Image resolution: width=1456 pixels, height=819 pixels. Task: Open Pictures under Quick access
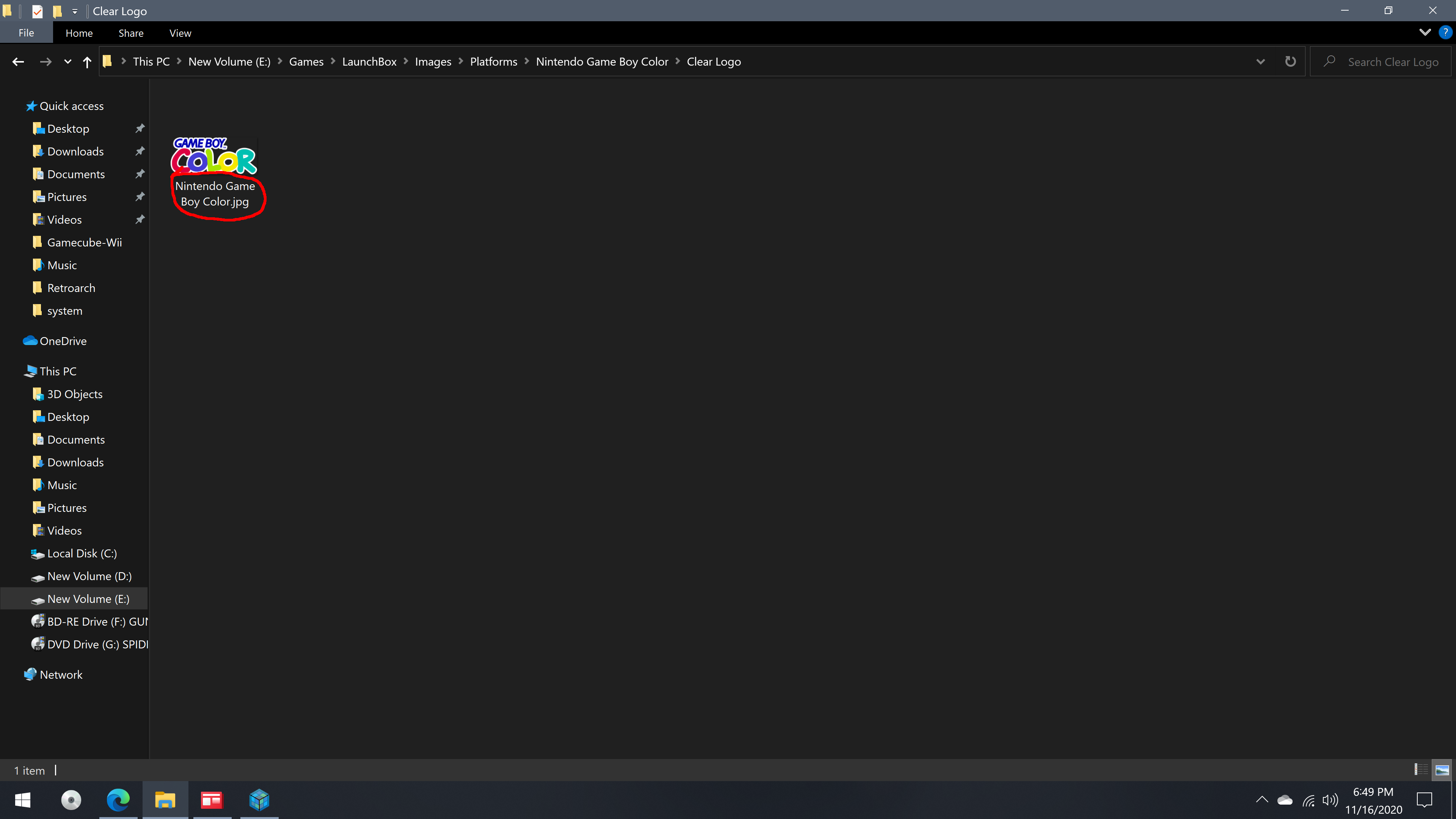click(x=67, y=197)
